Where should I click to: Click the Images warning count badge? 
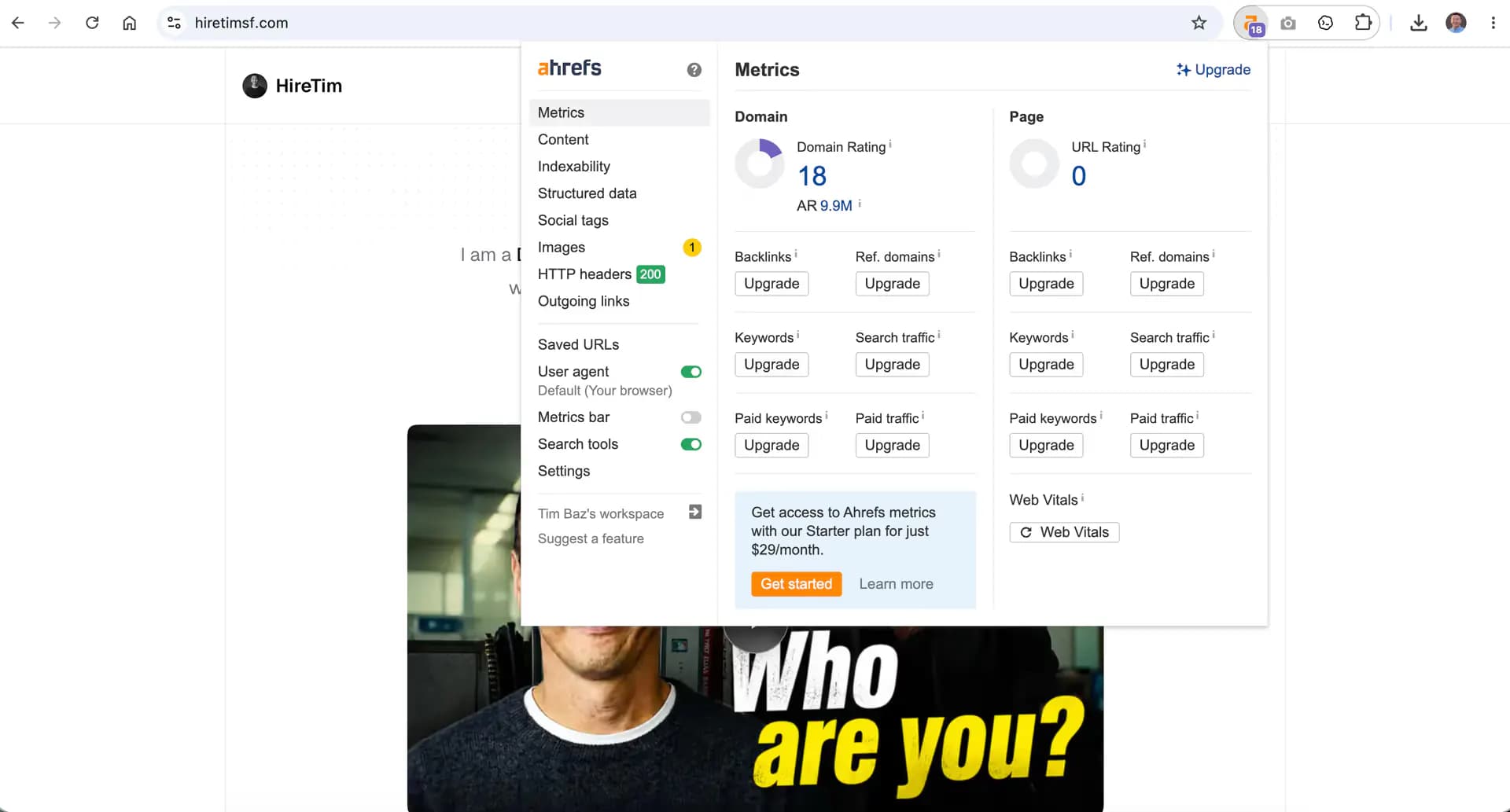(692, 248)
